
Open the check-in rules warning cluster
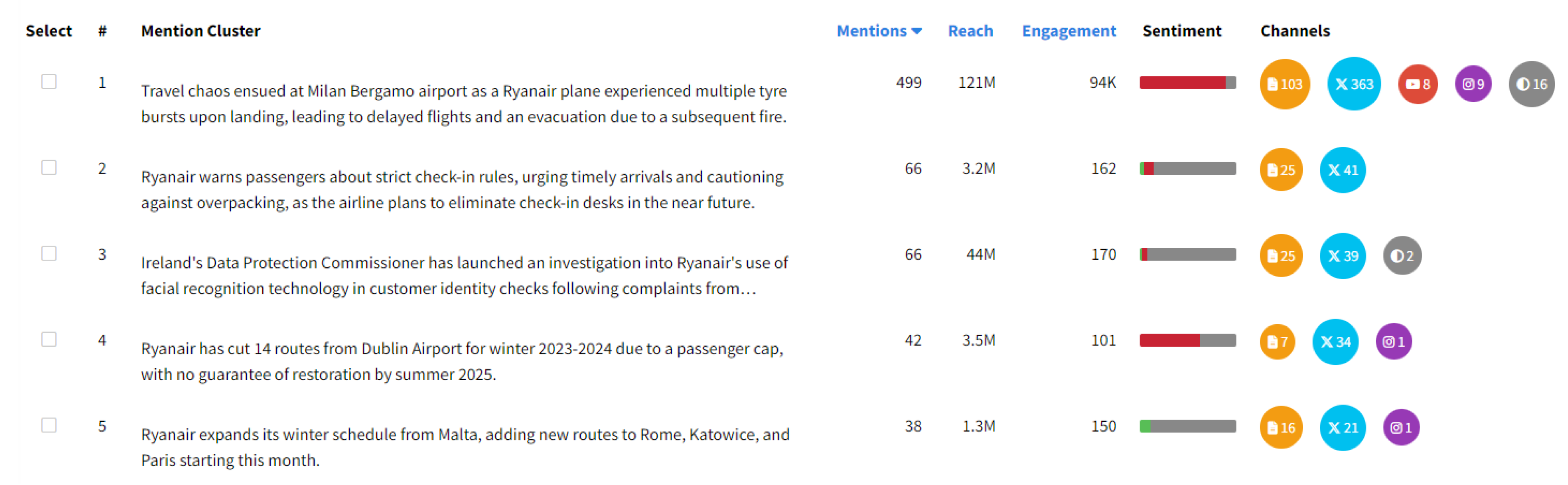point(462,189)
